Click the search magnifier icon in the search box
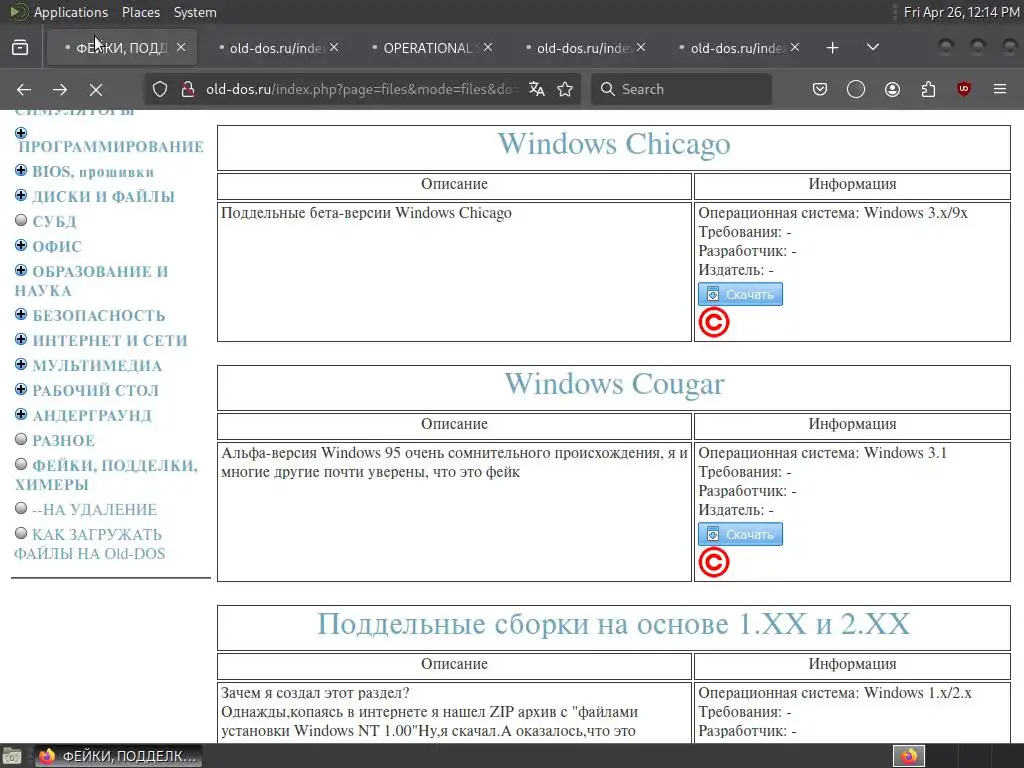1024x768 pixels. click(607, 89)
